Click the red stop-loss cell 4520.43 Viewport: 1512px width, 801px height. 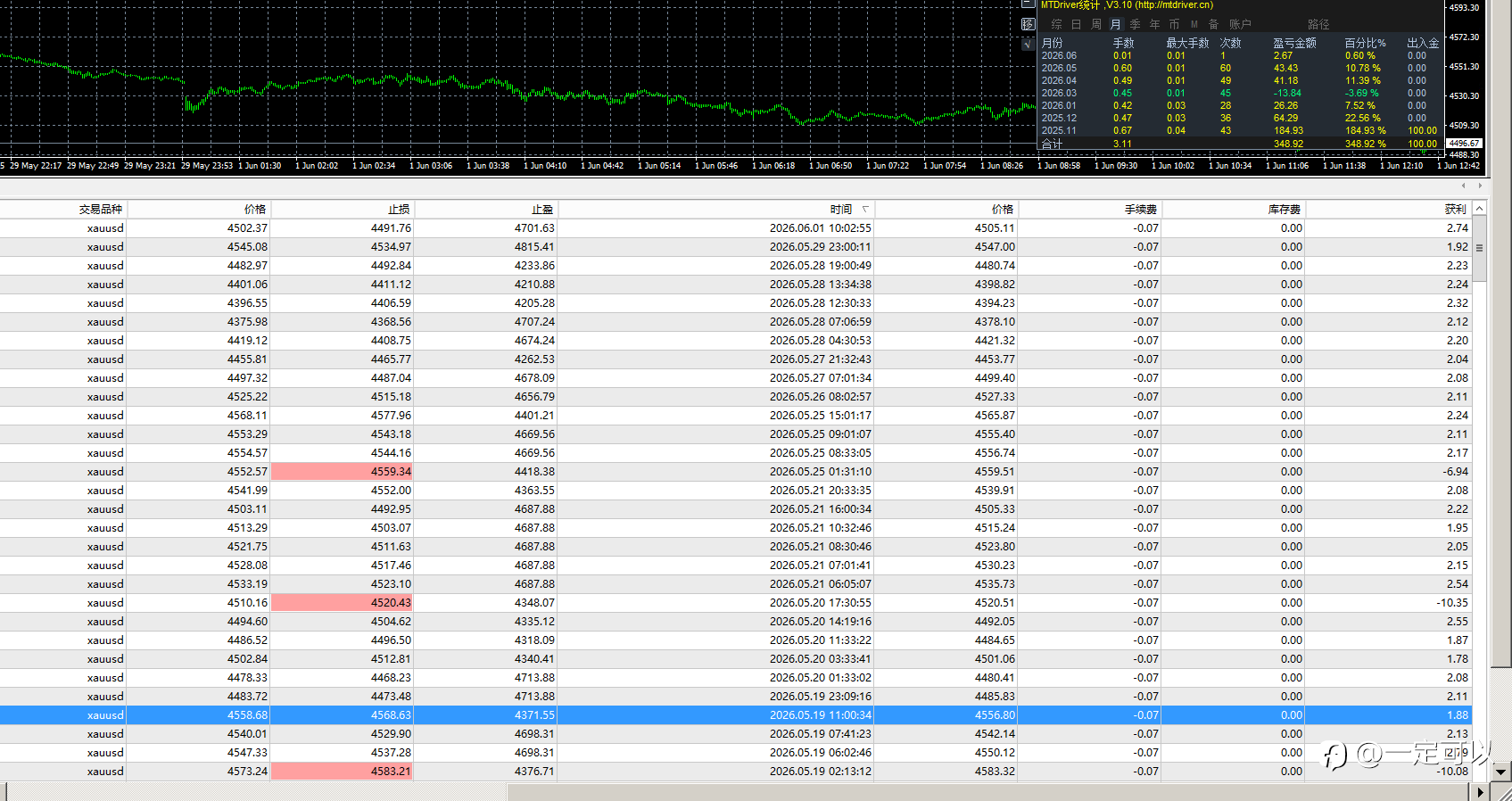click(343, 603)
